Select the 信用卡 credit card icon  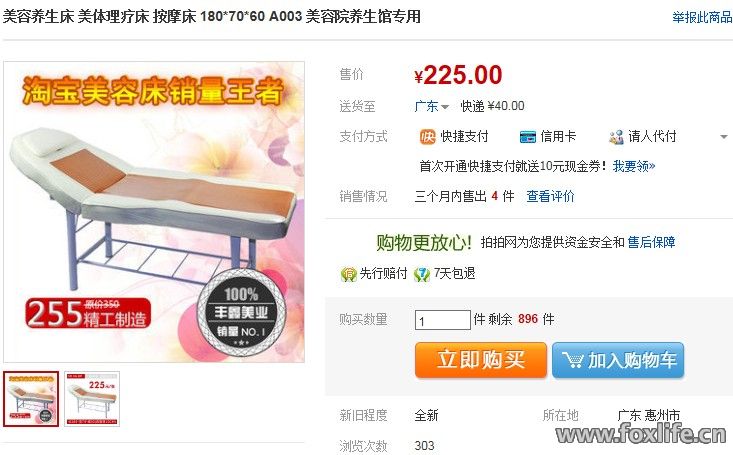[527, 137]
